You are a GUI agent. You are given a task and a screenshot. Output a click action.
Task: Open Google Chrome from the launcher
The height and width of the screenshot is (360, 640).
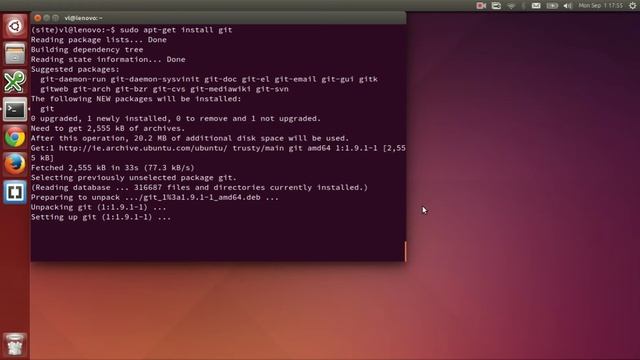[x=15, y=137]
